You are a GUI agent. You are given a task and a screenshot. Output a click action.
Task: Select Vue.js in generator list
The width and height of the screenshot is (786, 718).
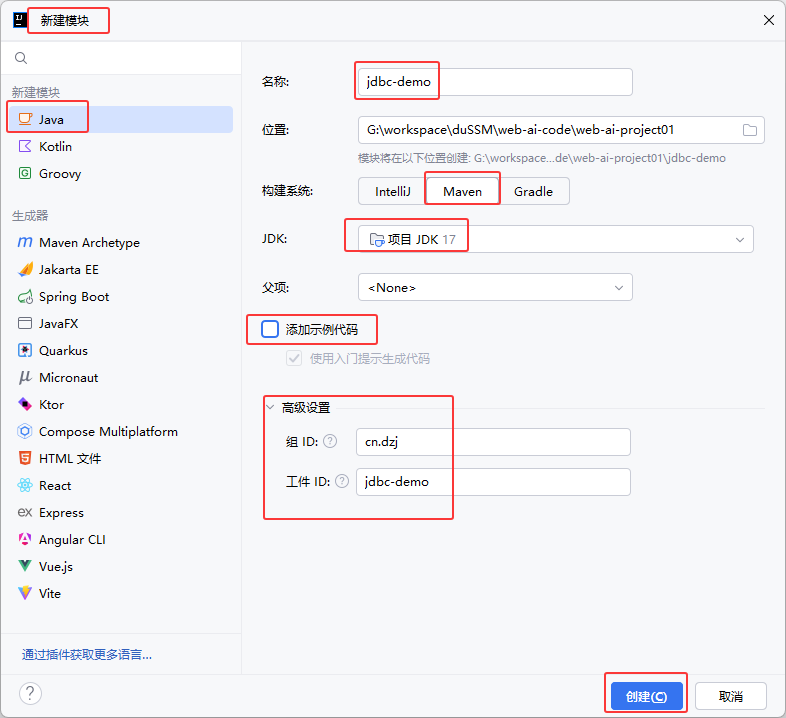55,566
